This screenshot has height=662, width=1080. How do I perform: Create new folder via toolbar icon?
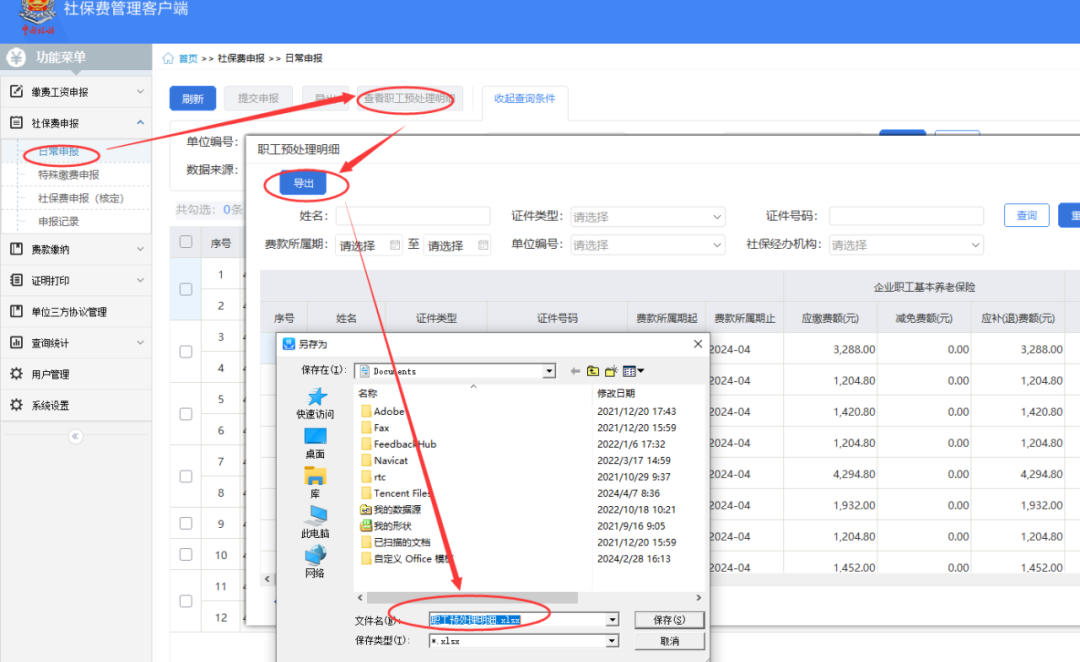[x=611, y=371]
